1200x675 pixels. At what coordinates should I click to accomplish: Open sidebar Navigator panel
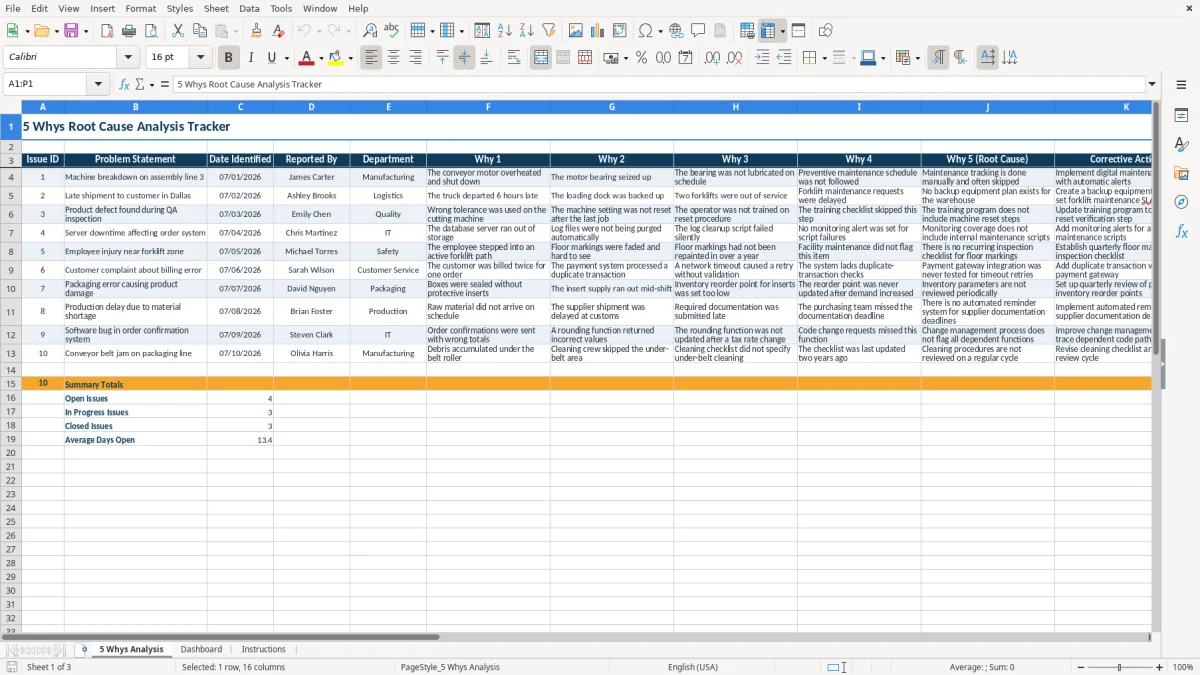coord(1181,202)
